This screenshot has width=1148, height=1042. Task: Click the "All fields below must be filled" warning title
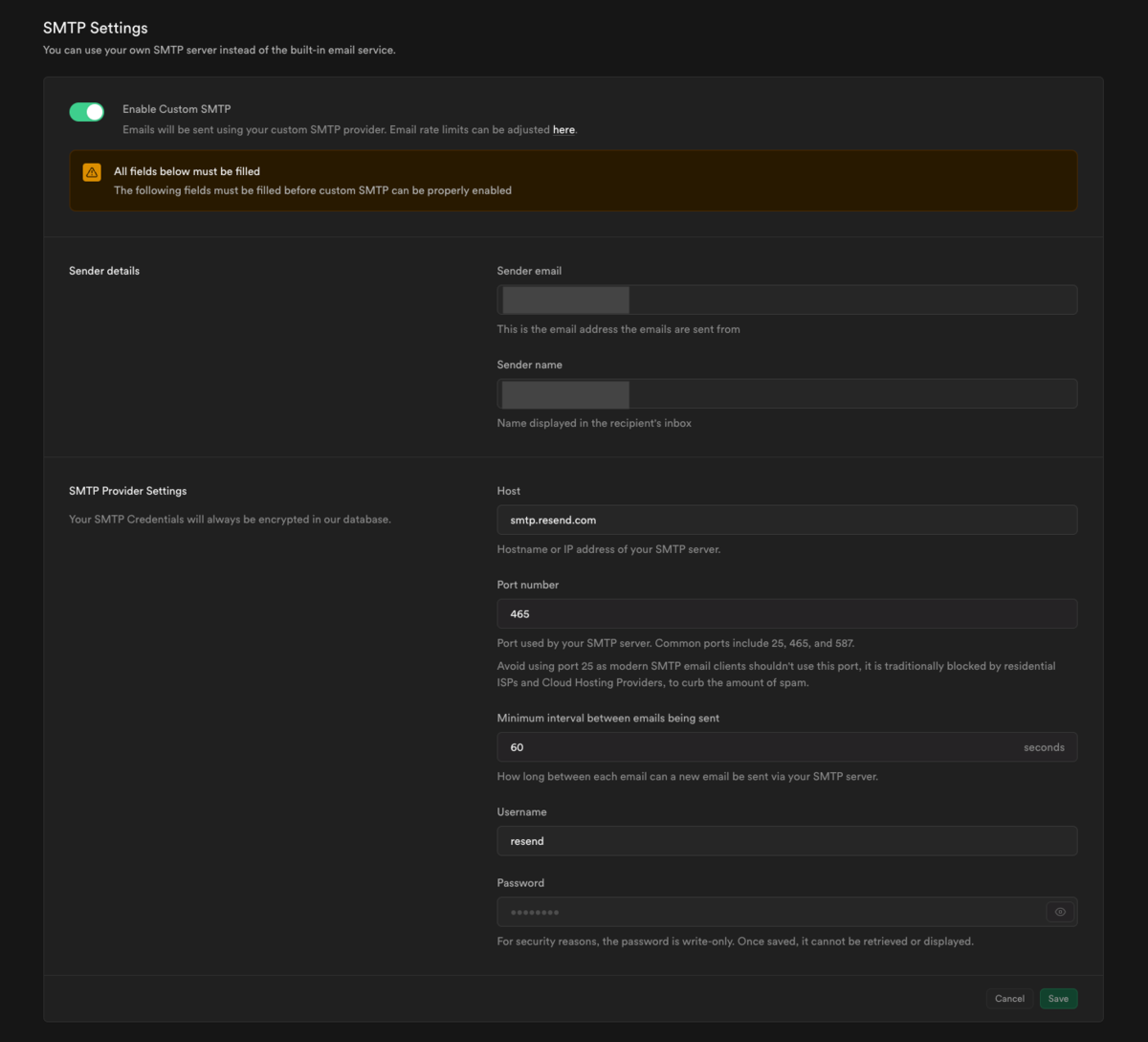click(x=187, y=171)
